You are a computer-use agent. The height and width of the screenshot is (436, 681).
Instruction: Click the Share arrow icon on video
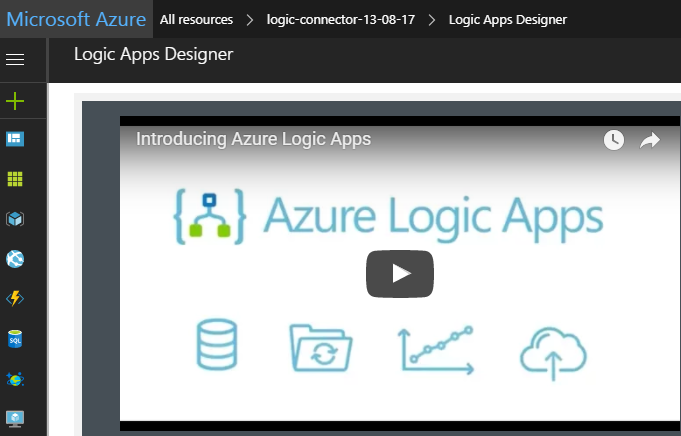pos(650,140)
